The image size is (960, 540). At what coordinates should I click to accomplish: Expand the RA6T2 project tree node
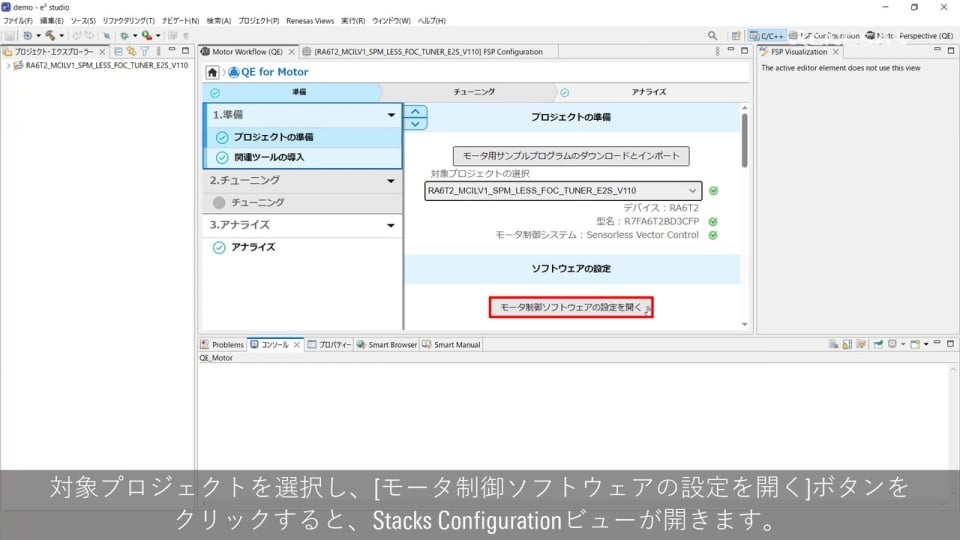(x=8, y=66)
